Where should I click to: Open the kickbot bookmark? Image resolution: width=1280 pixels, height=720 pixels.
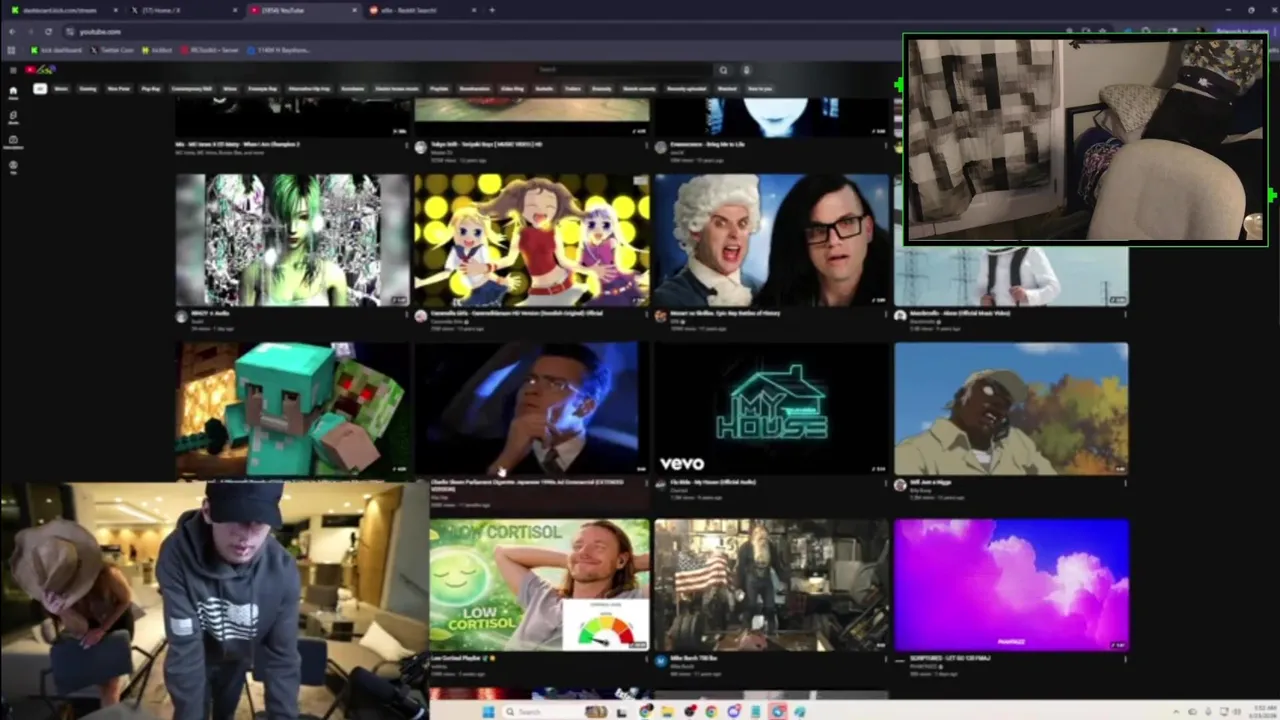[158, 50]
